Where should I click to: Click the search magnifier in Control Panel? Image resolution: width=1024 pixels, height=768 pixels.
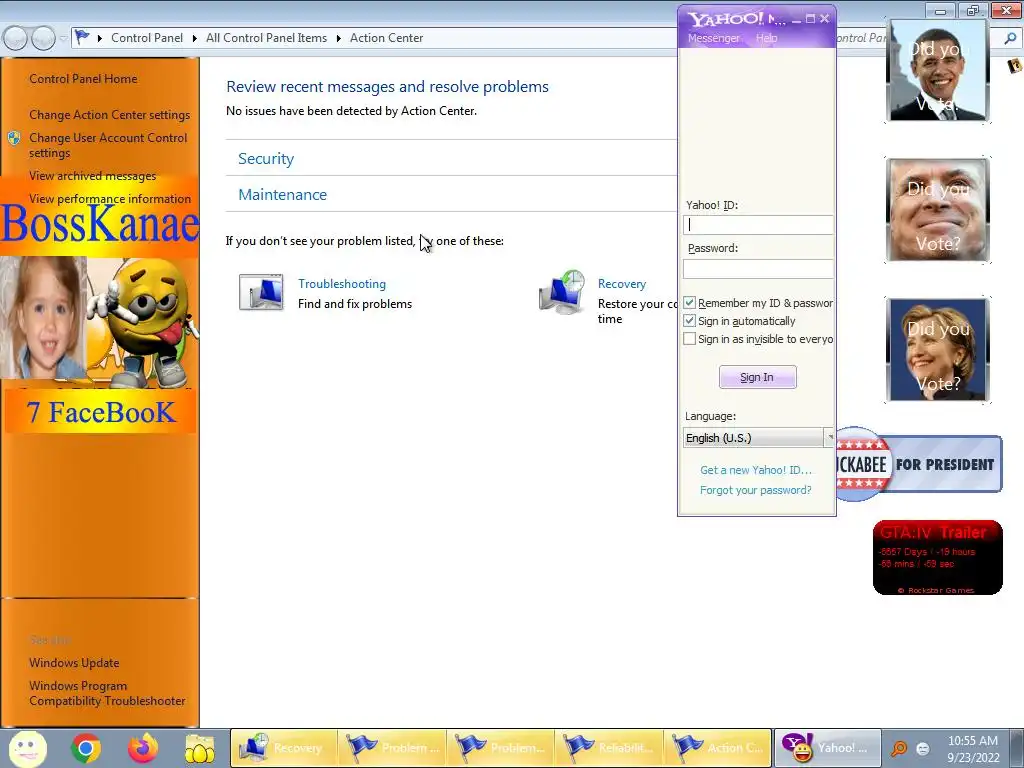point(1010,38)
